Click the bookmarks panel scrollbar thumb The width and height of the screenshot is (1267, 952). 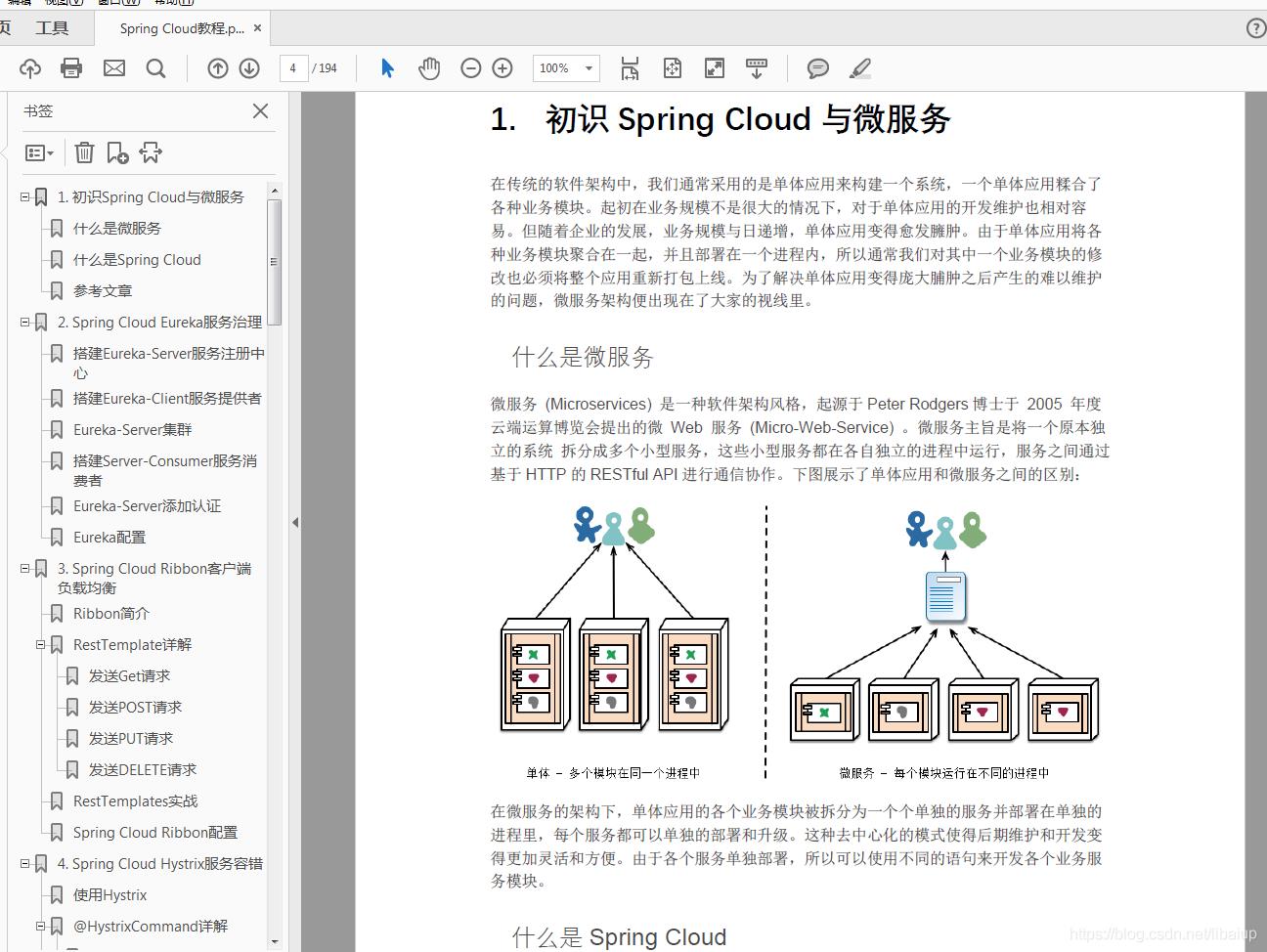tap(274, 262)
